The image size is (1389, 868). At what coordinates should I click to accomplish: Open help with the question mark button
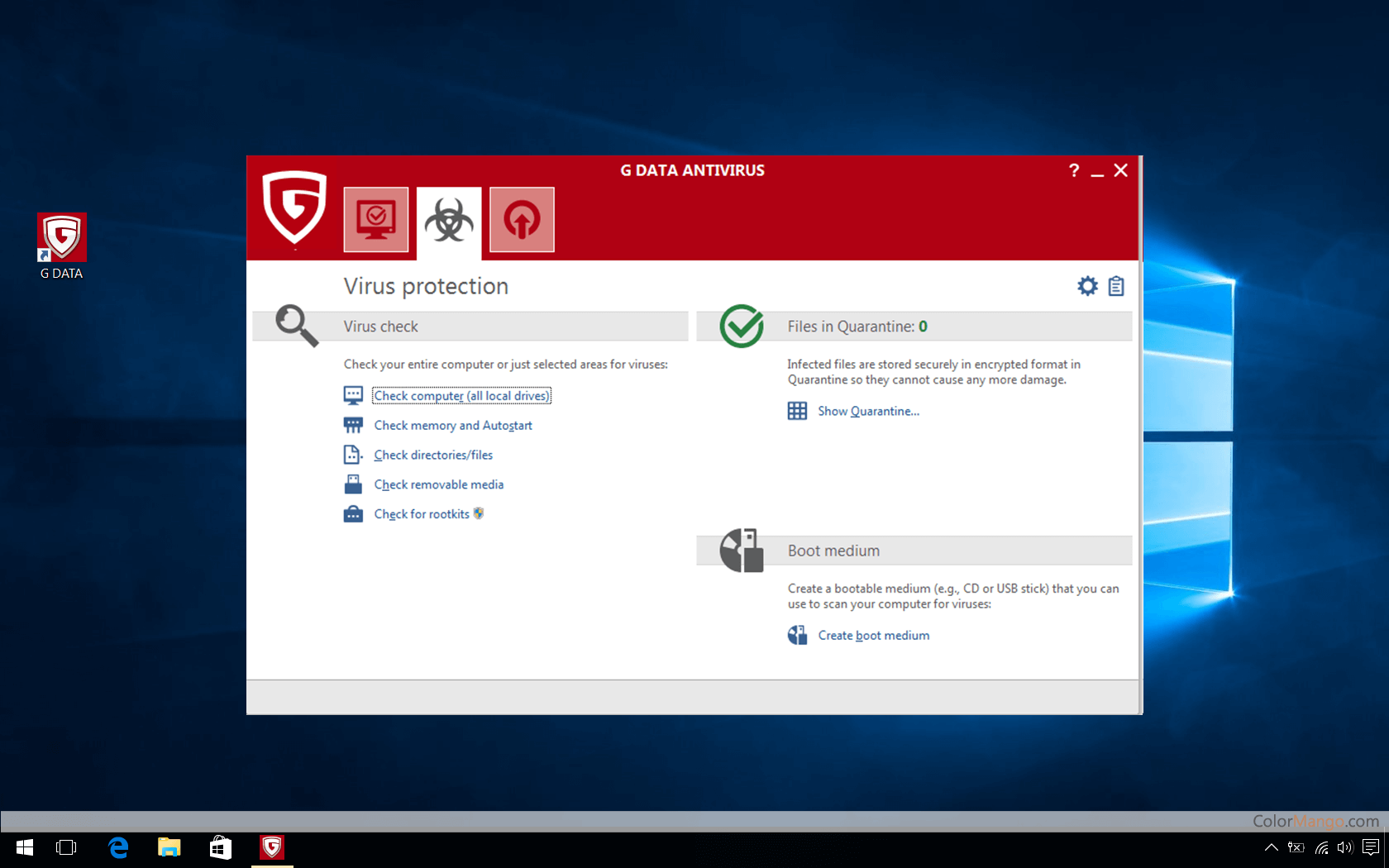click(1073, 170)
